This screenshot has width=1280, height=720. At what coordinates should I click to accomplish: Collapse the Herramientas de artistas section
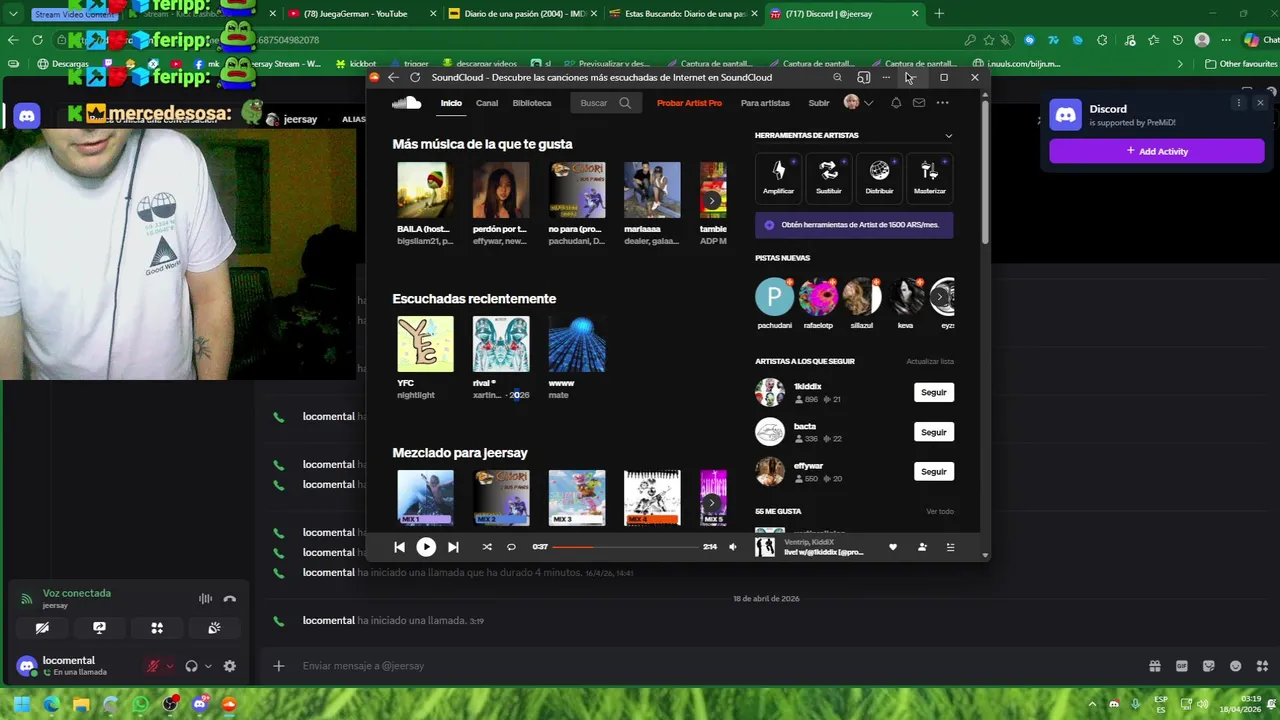pos(948,136)
